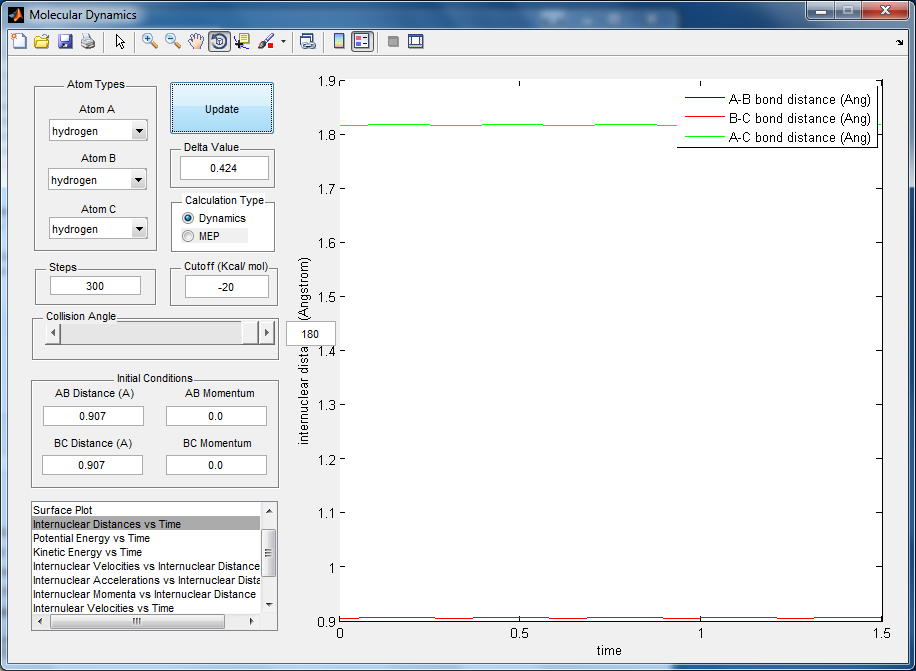The width and height of the screenshot is (916, 671).
Task: Click the Collision Angle slider right arrow
Action: [x=266, y=333]
